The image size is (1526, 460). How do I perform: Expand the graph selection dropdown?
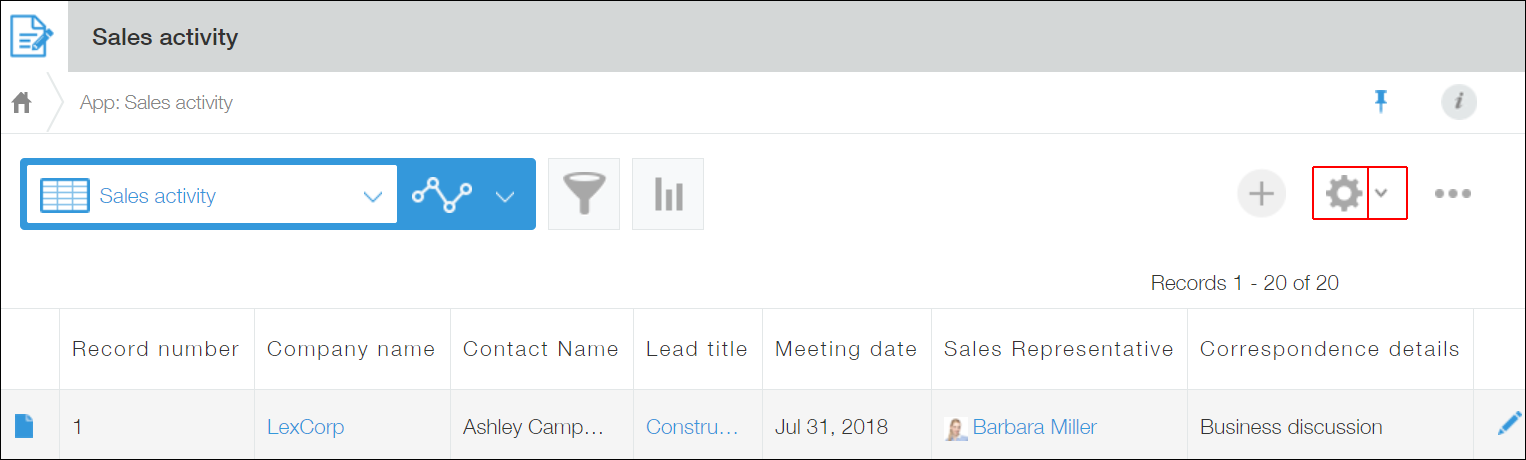505,196
